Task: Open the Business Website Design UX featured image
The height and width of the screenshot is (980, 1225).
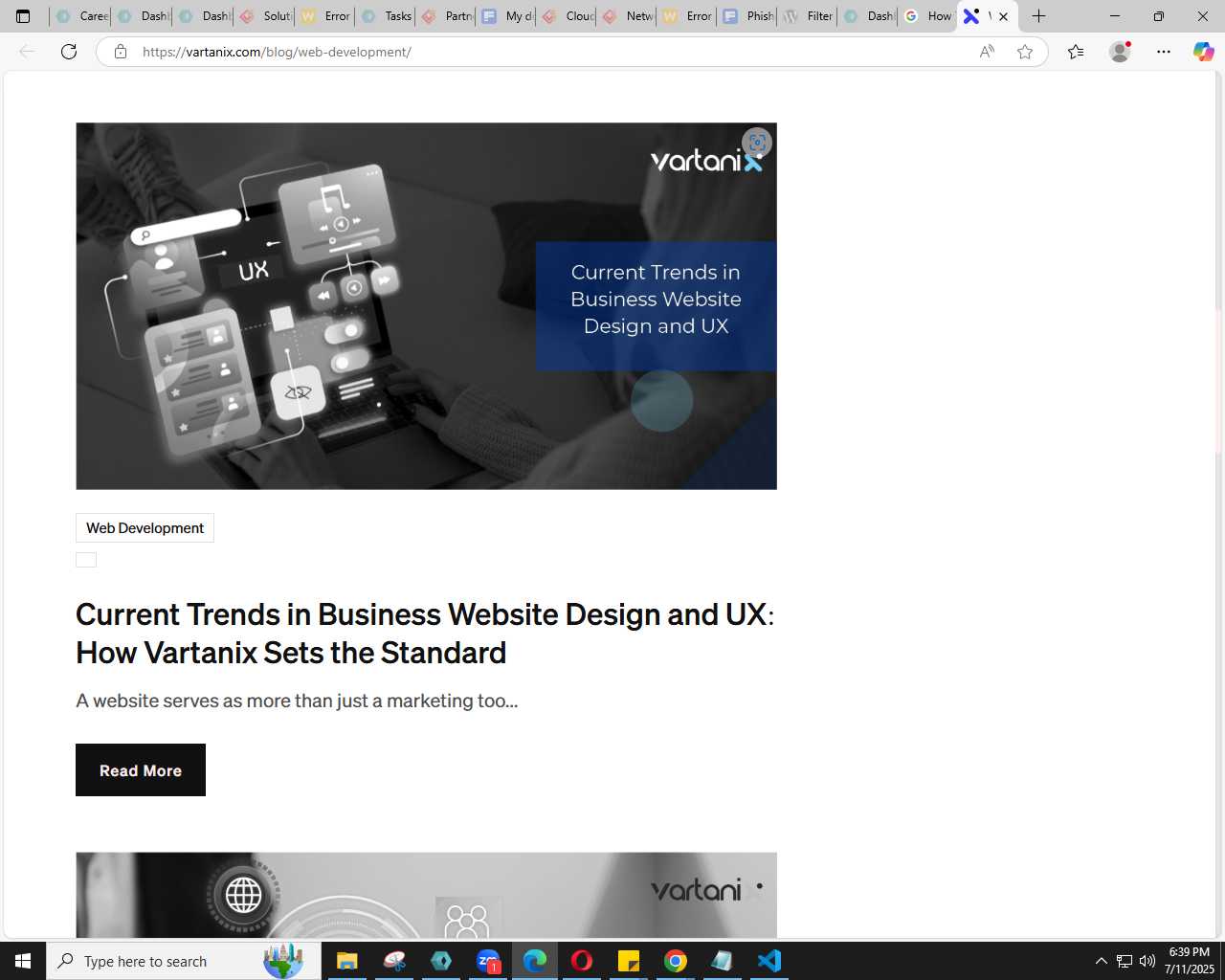Action: pos(426,306)
